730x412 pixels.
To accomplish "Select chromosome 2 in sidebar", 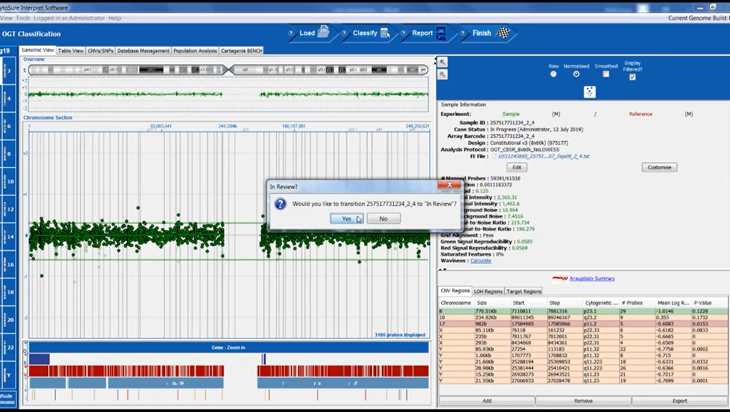I will pyautogui.click(x=8, y=71).
